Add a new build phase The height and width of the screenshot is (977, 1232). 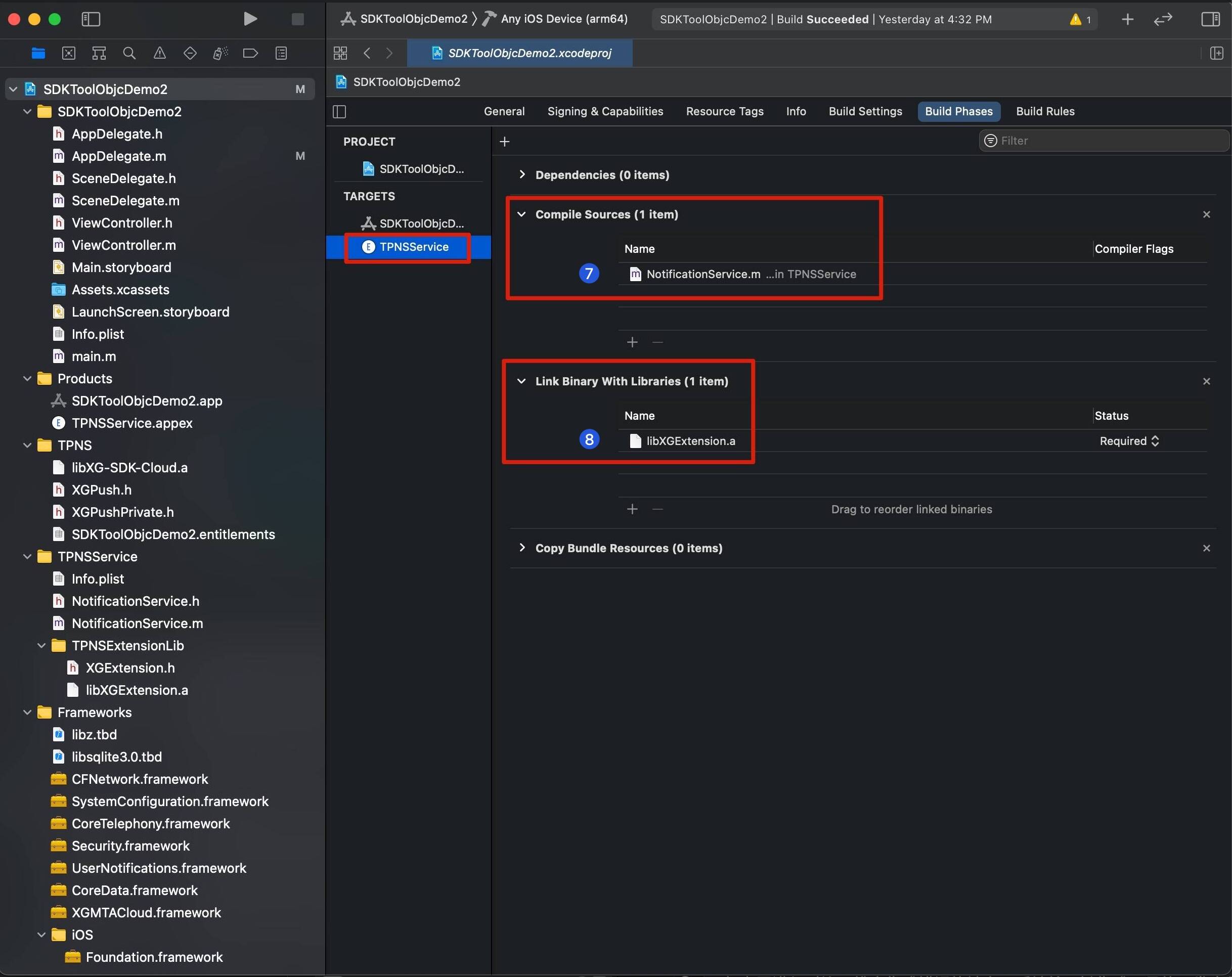coord(504,141)
